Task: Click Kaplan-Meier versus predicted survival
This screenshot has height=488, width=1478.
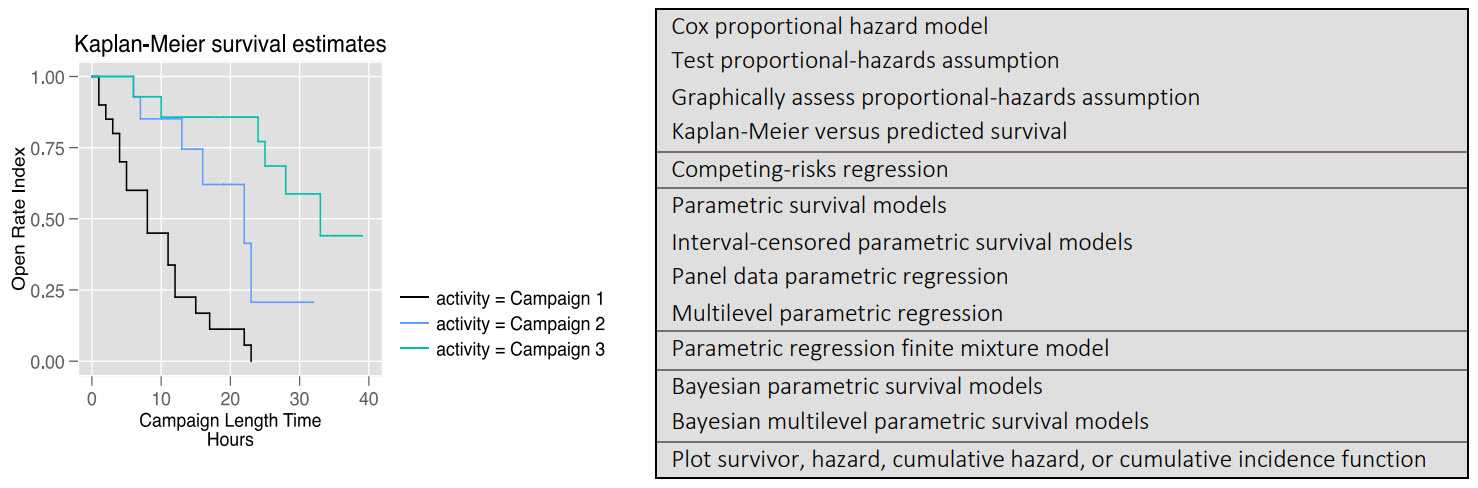Action: coord(869,131)
